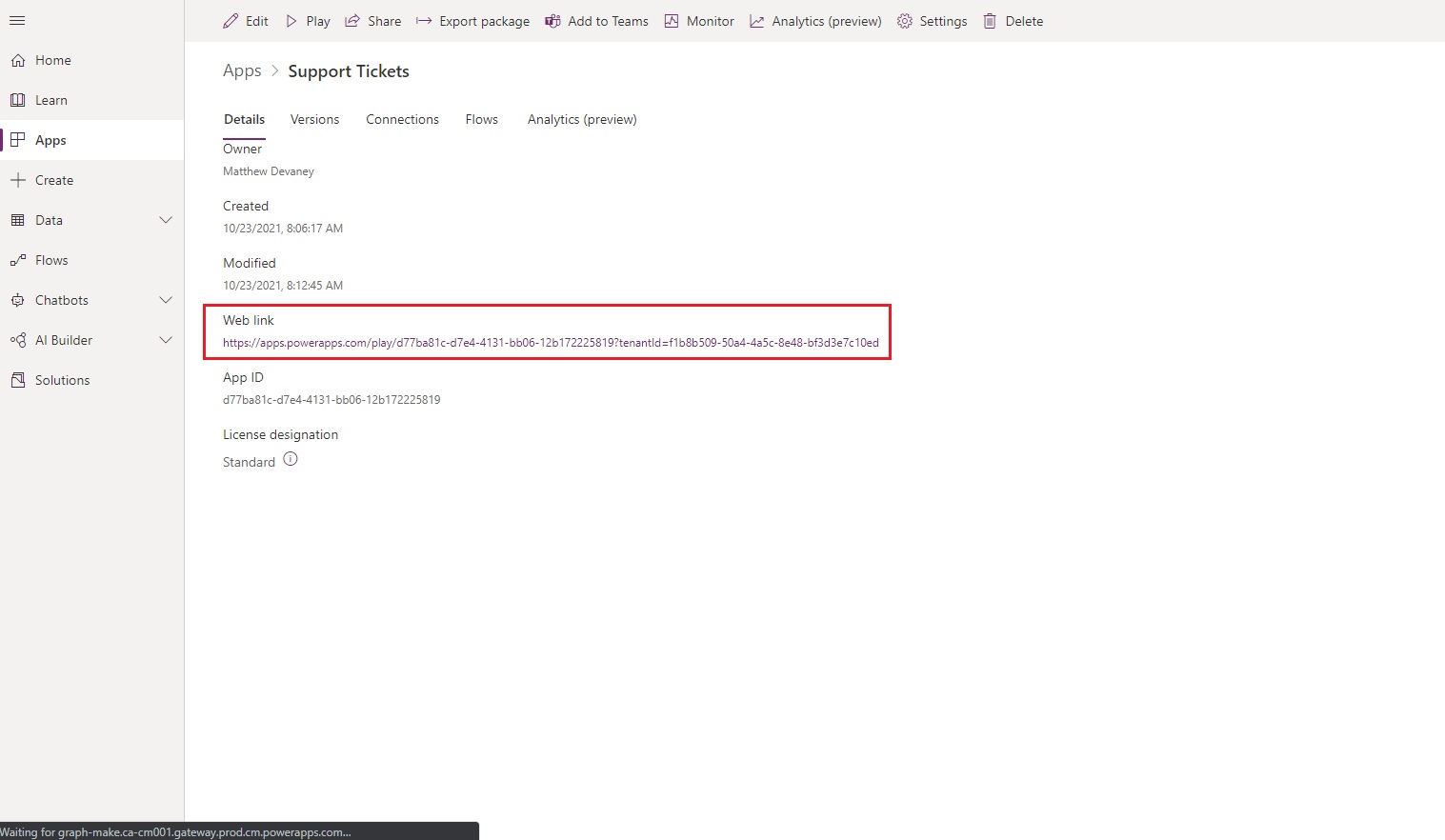This screenshot has height=840, width=1445.
Task: Open the Monitor tool icon
Action: coord(672,20)
